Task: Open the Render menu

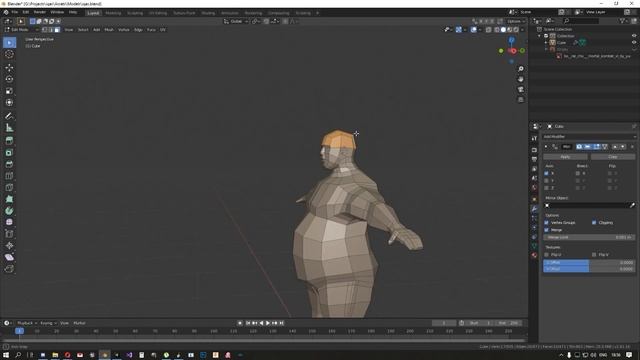Action: [40, 12]
